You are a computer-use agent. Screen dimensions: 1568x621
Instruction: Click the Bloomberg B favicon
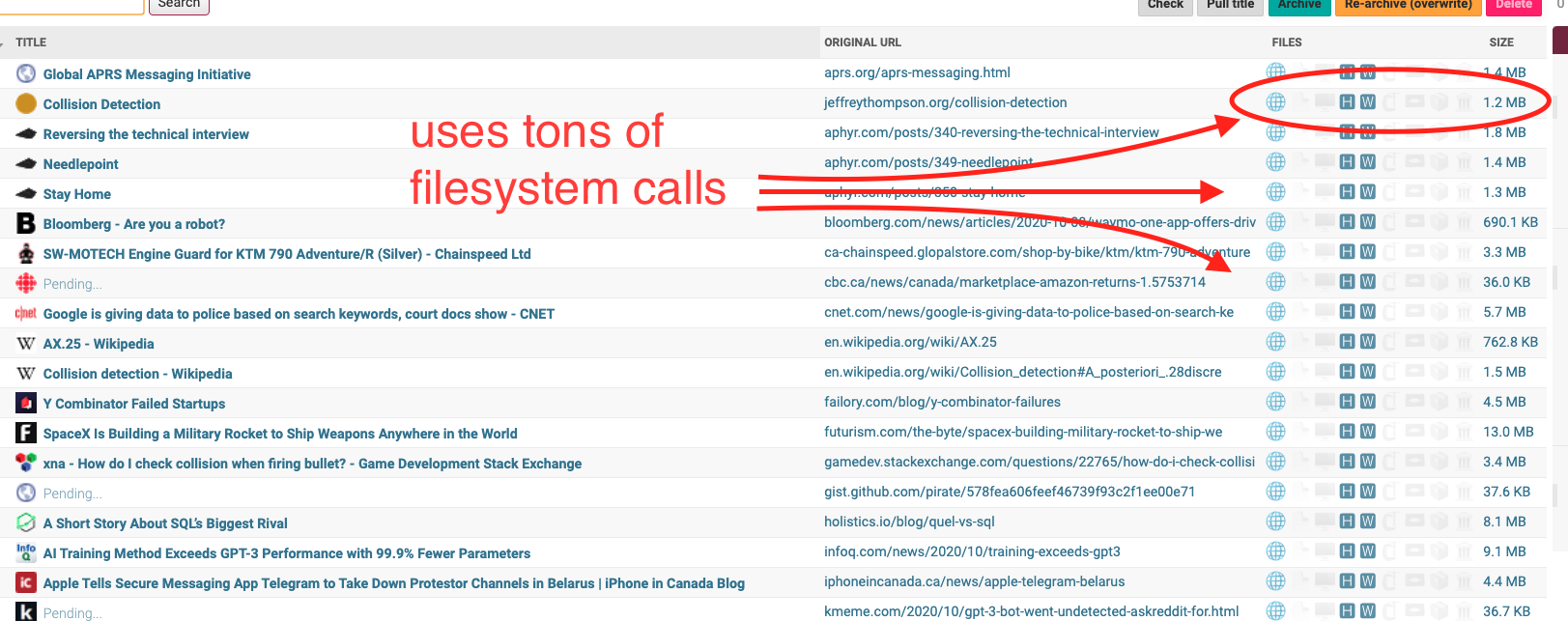point(26,223)
